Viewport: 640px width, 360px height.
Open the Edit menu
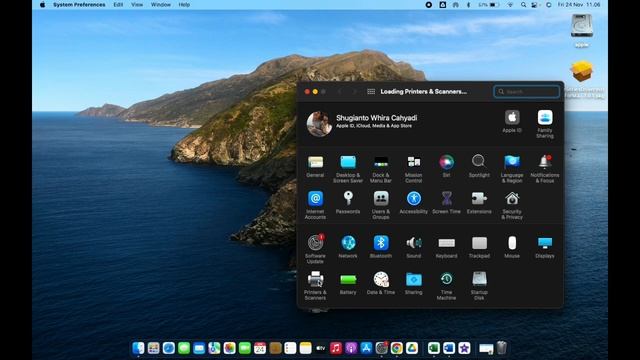coord(118,4)
